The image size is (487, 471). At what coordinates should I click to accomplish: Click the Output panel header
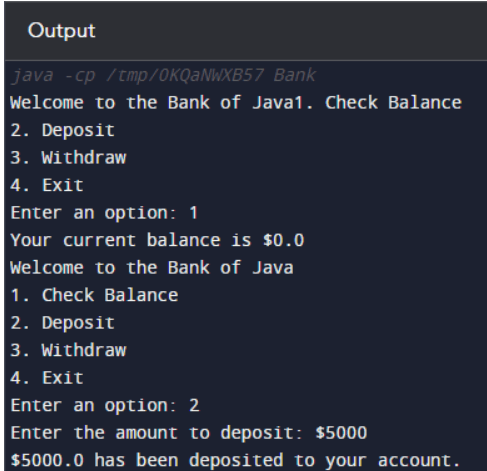click(62, 31)
